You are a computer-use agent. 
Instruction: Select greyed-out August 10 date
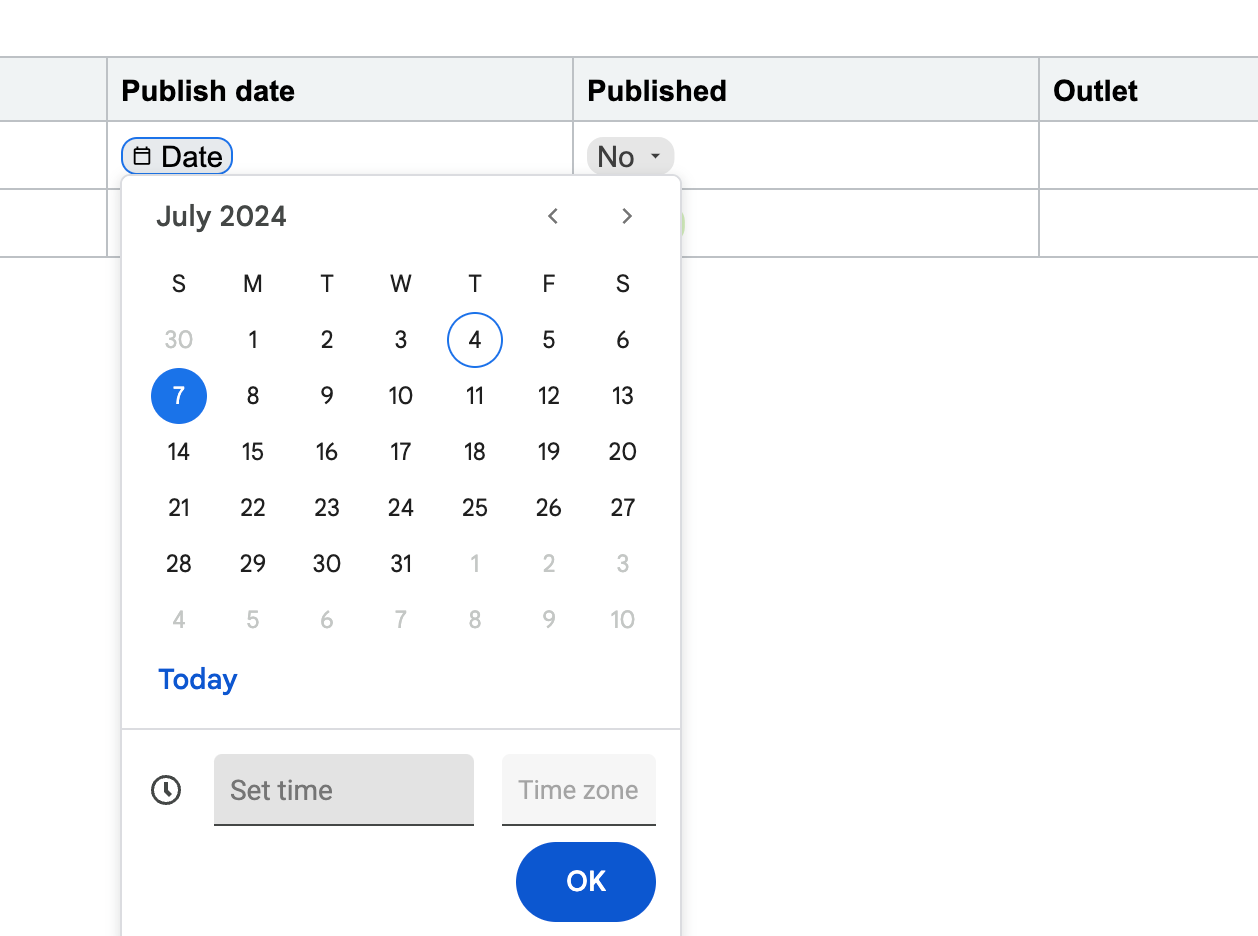click(623, 620)
